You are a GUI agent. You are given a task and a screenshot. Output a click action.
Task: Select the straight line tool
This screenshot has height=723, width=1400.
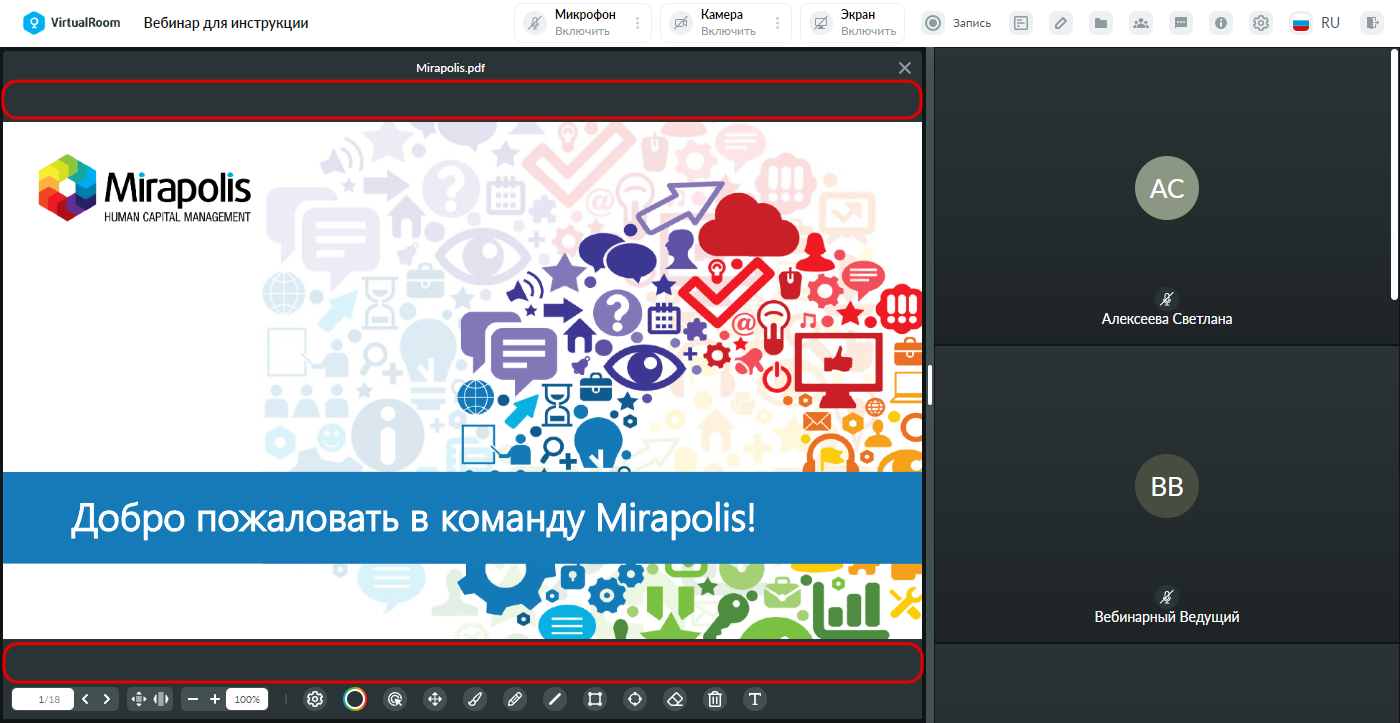coord(555,699)
